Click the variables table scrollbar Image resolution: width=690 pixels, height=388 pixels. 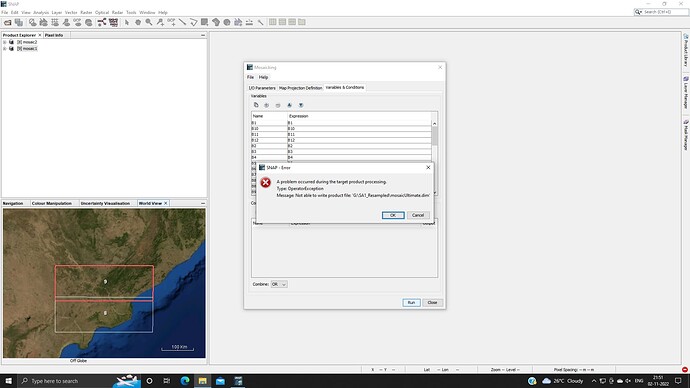pos(434,136)
